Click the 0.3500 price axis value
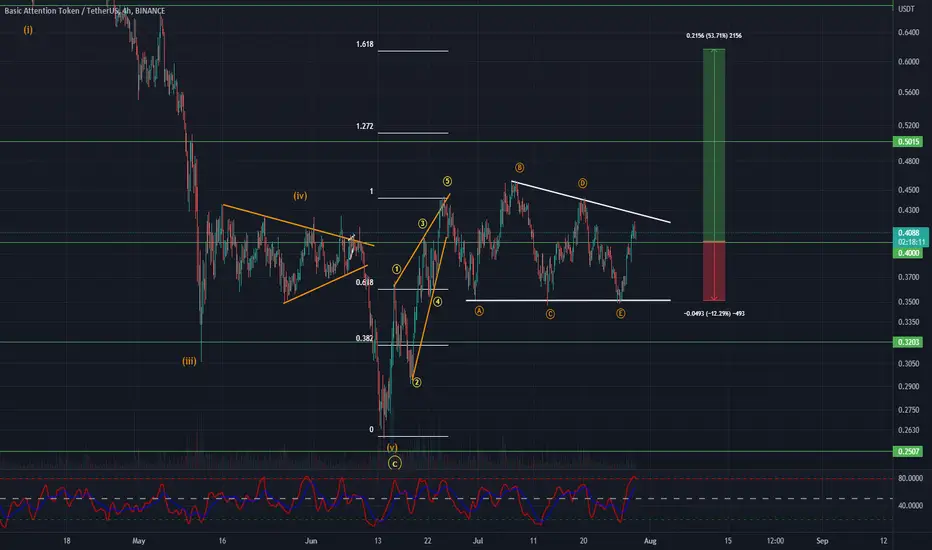The image size is (932, 550). tap(908, 302)
